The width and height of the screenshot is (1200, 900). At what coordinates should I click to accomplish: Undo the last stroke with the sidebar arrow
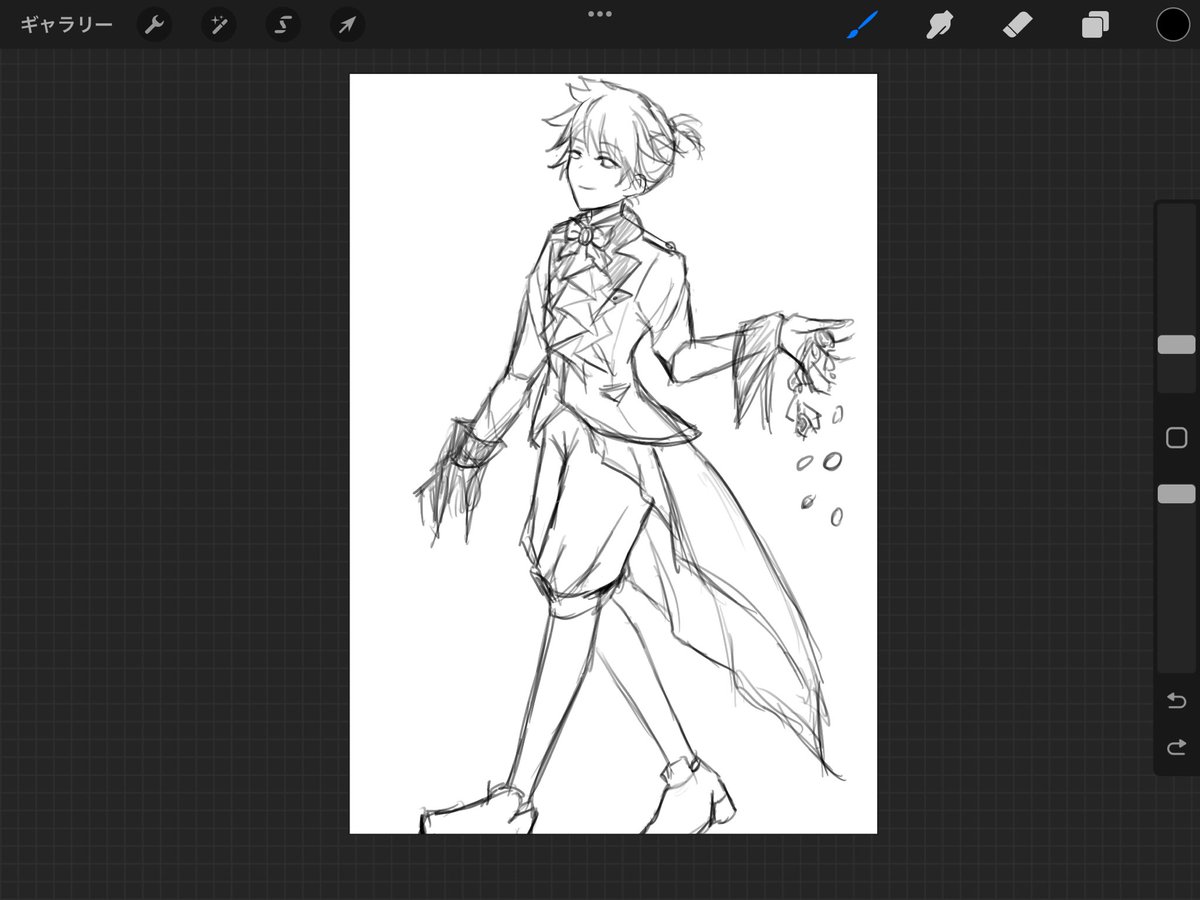1176,700
